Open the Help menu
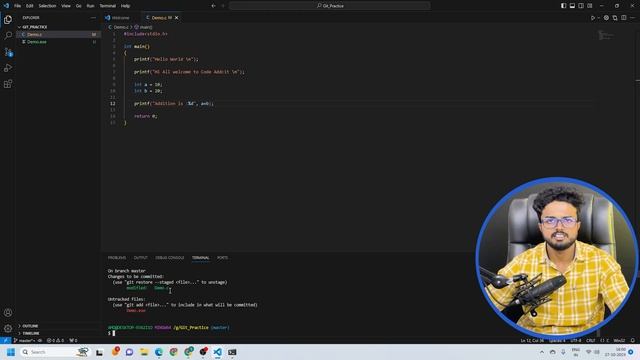The width and height of the screenshot is (640, 360). pyautogui.click(x=125, y=6)
